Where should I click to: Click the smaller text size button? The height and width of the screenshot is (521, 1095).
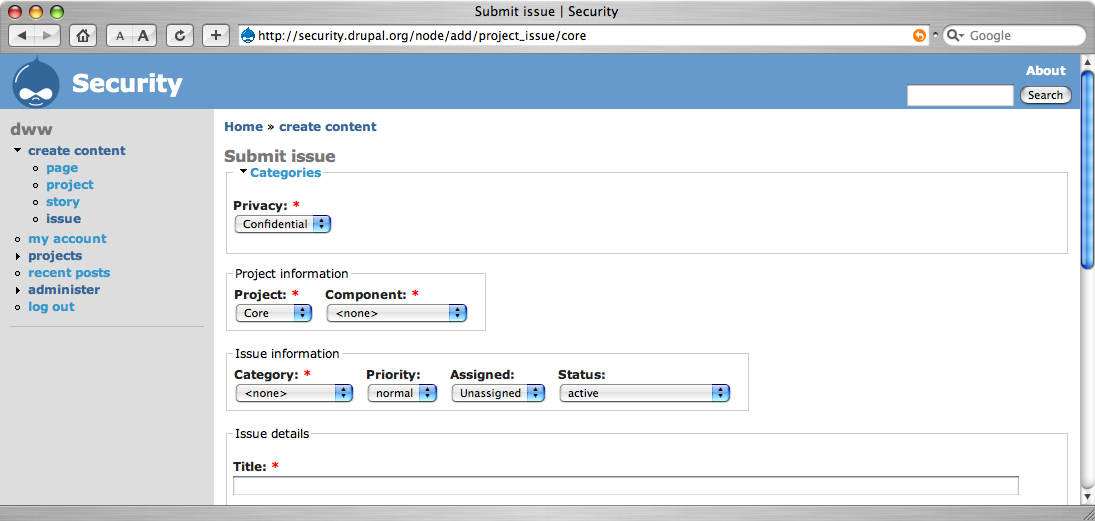coord(120,35)
